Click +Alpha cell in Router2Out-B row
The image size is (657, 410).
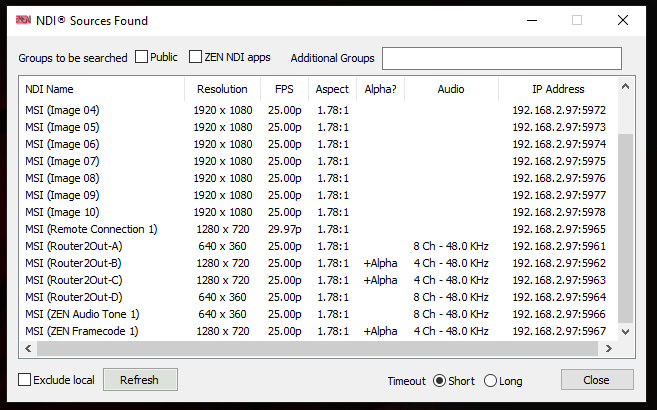coord(380,263)
